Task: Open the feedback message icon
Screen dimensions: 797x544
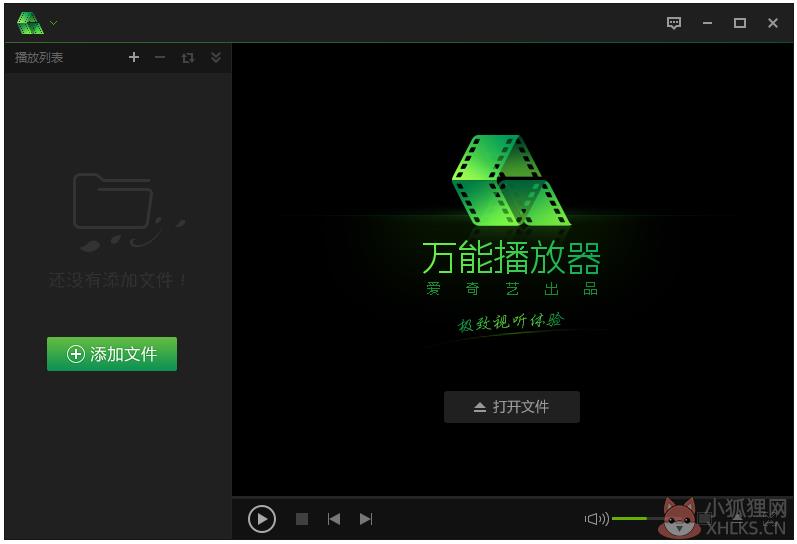Action: pyautogui.click(x=673, y=23)
